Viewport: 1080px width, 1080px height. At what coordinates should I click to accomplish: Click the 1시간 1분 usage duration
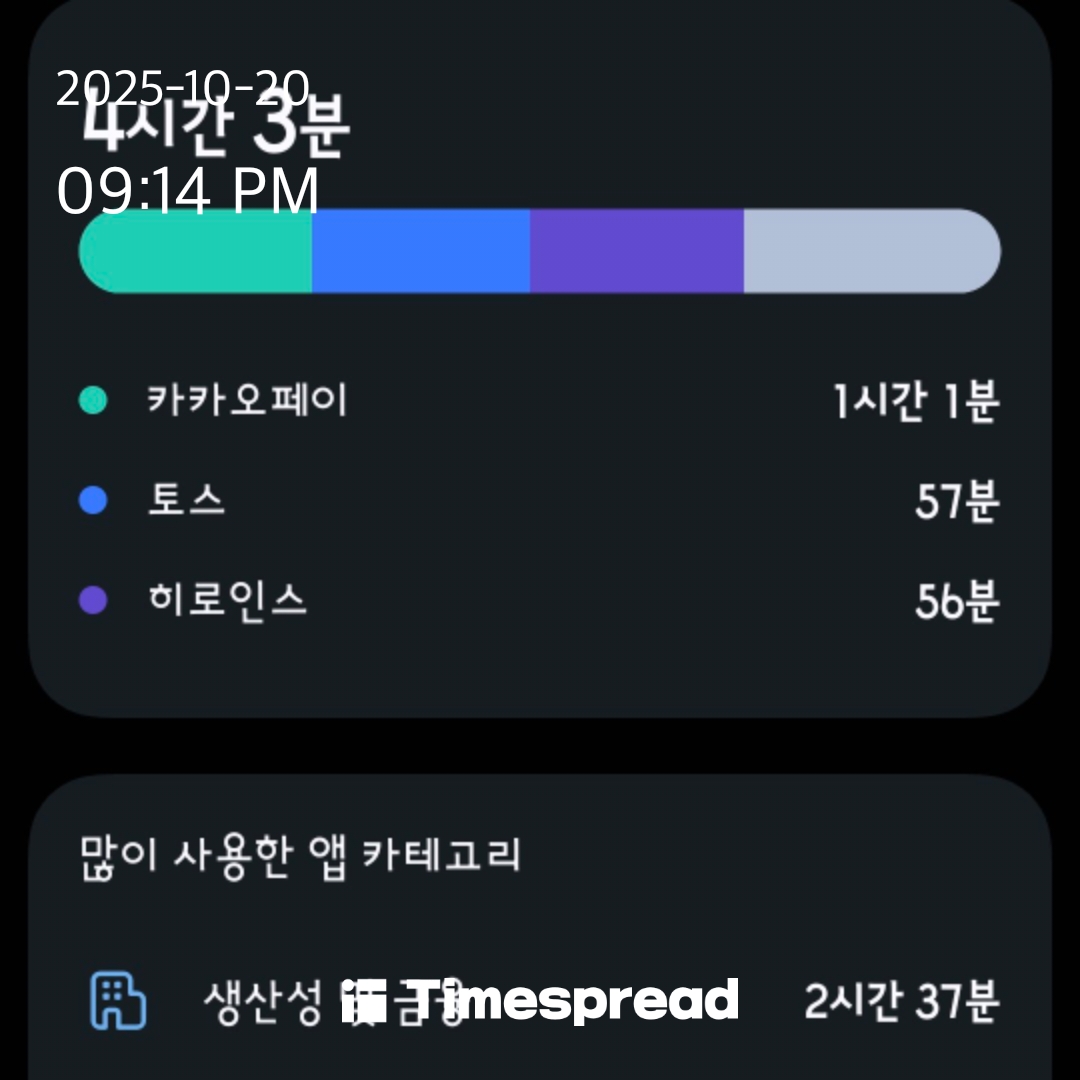click(x=916, y=402)
